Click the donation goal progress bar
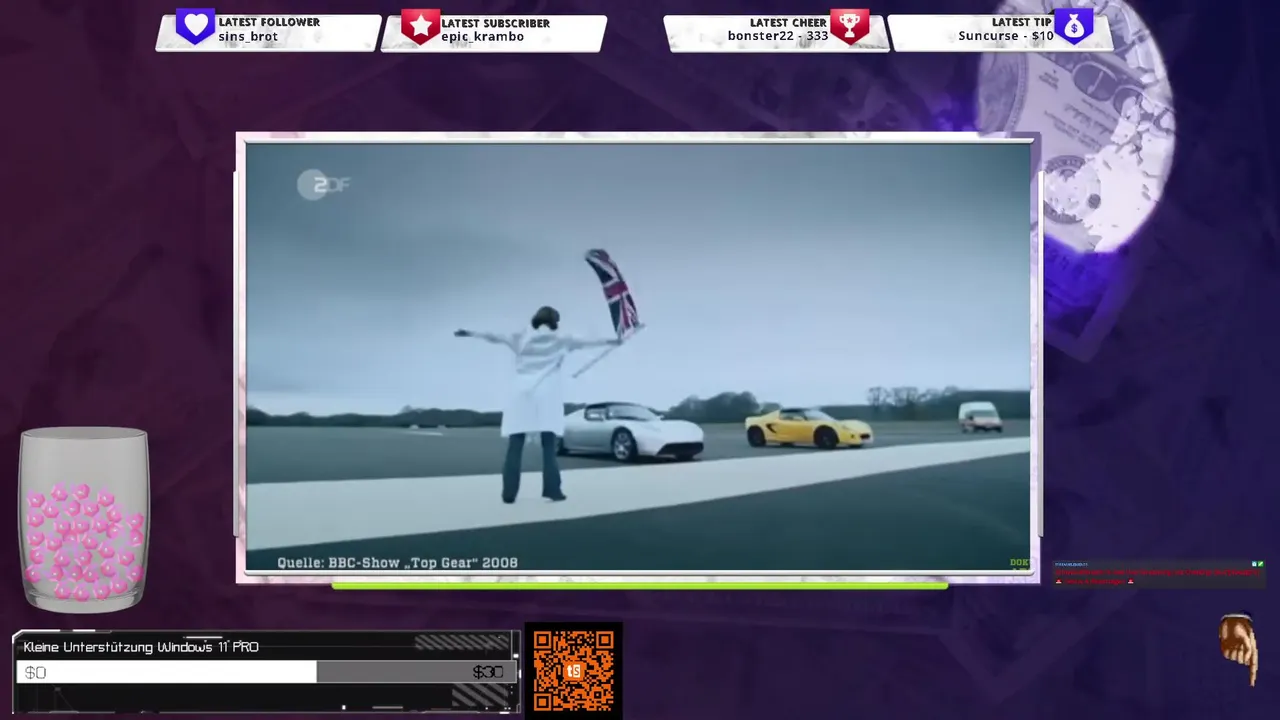 click(x=266, y=672)
